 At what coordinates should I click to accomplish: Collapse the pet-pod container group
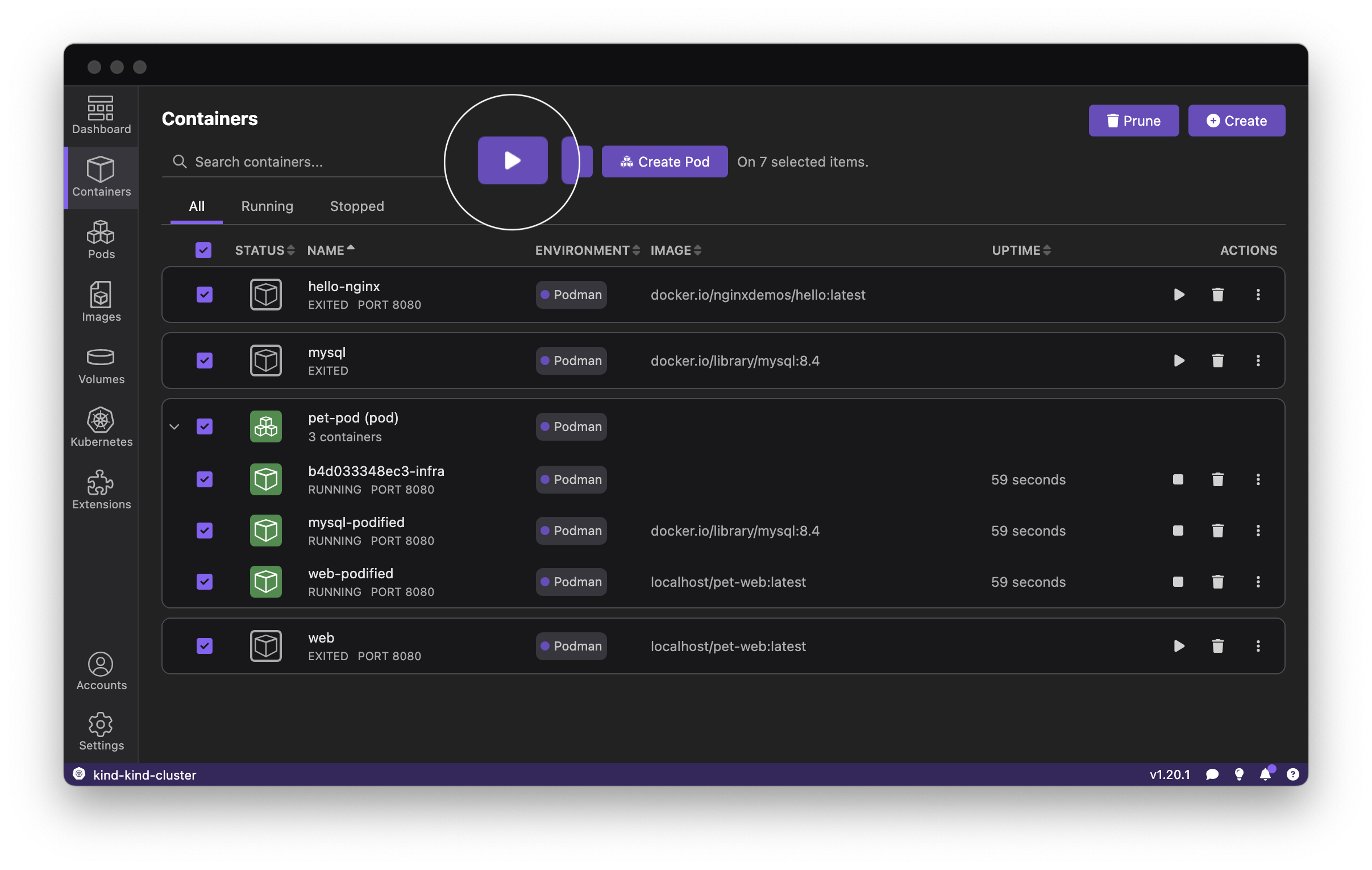(x=174, y=426)
